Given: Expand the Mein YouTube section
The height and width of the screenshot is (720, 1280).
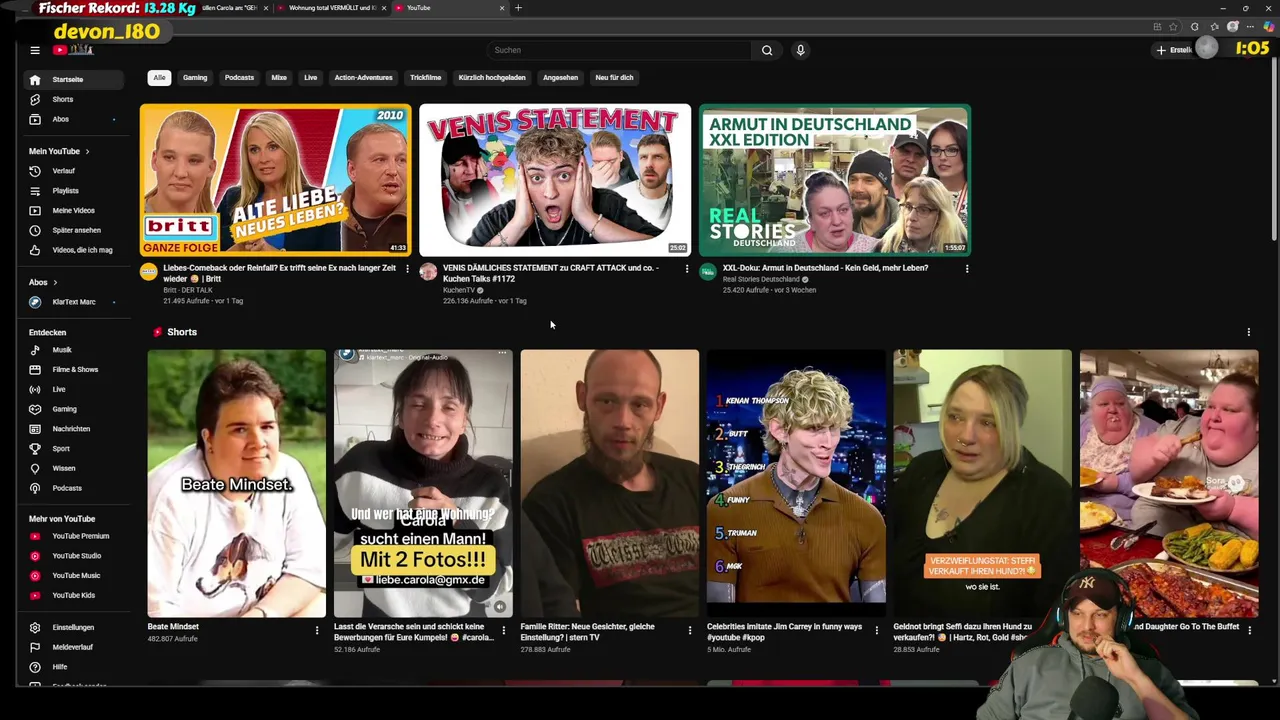Looking at the screenshot, I should 59,151.
